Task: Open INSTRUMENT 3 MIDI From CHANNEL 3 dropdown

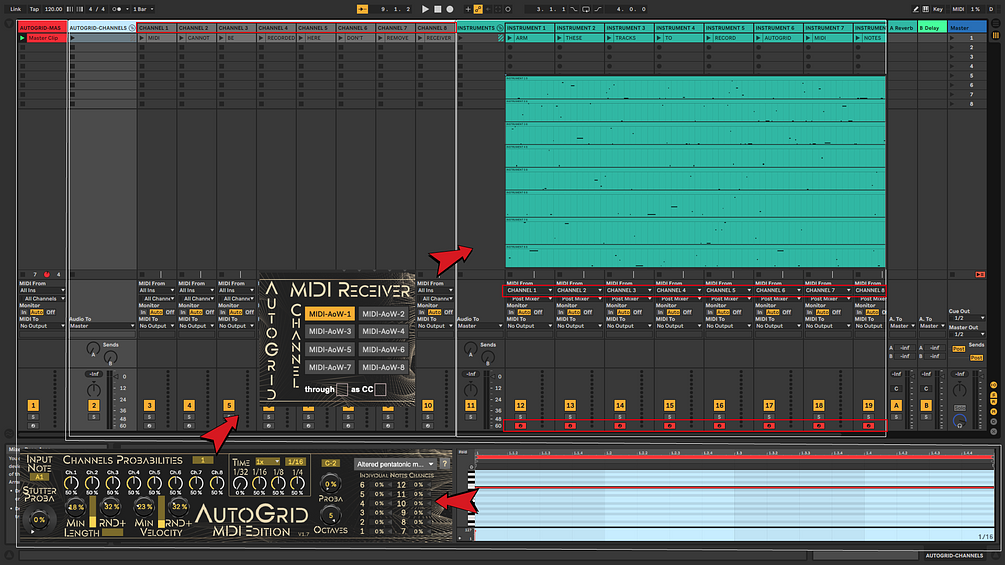Action: (629, 290)
